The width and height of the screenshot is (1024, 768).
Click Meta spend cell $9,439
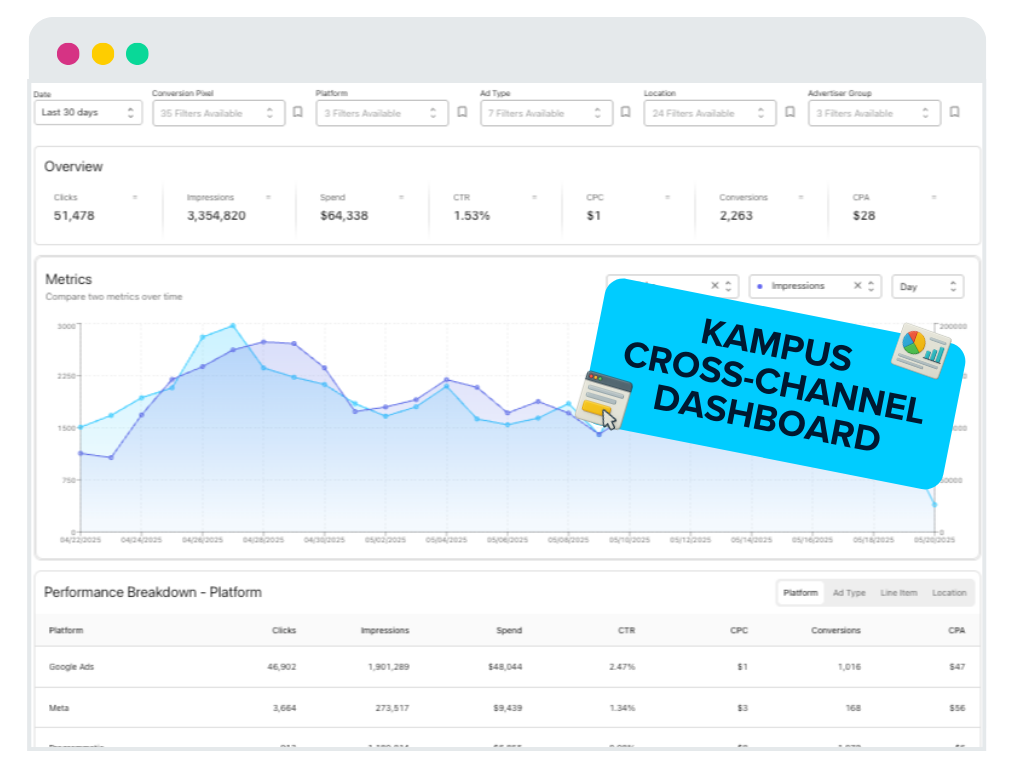click(x=507, y=708)
